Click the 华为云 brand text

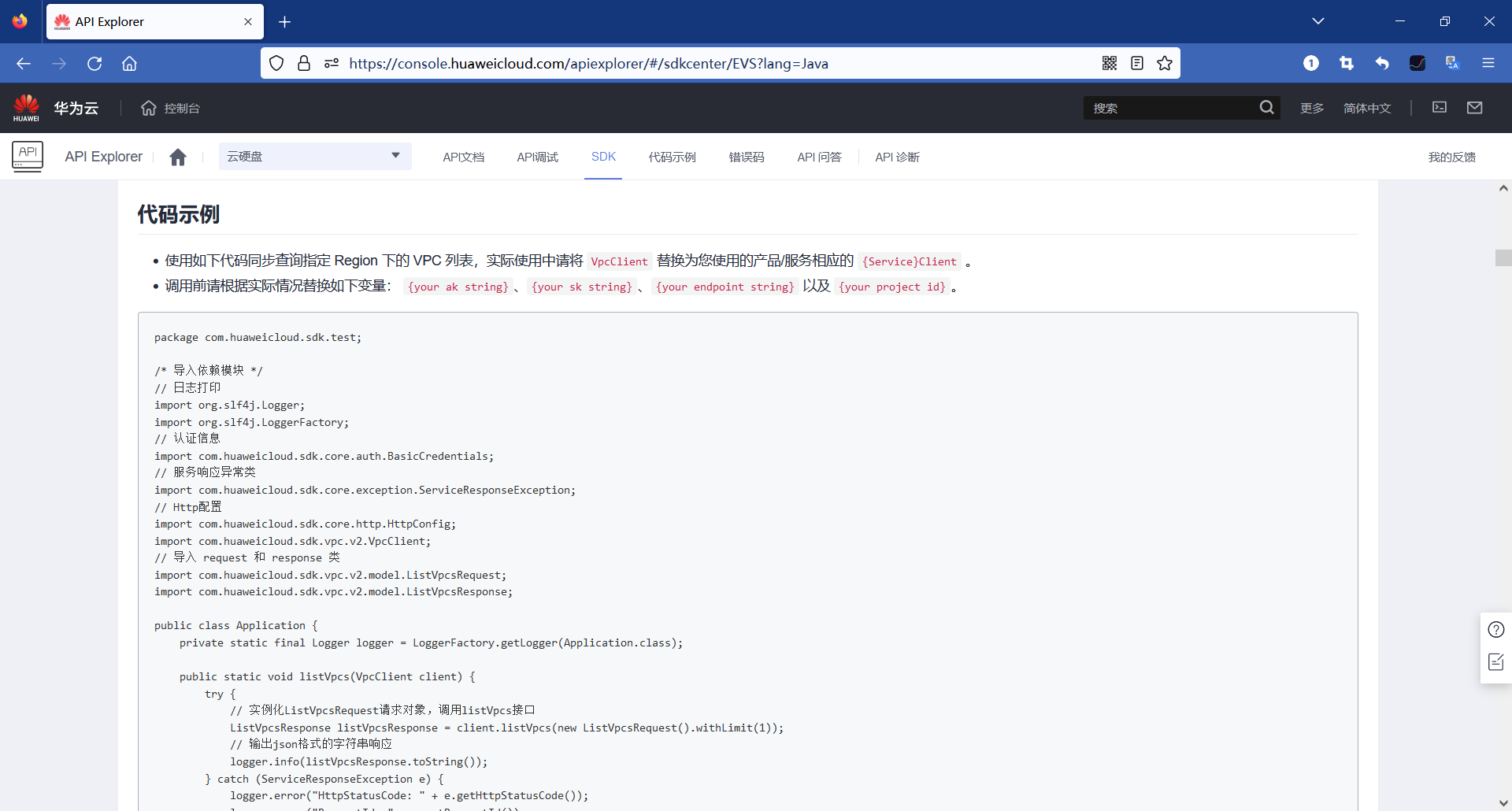[x=76, y=108]
